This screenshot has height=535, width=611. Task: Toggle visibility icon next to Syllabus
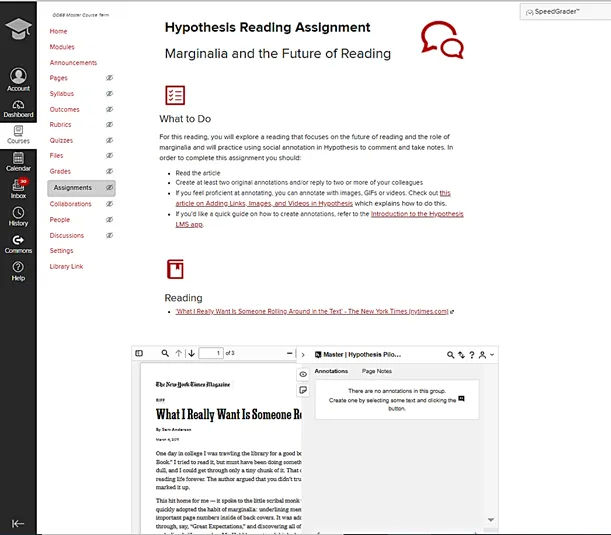pyautogui.click(x=109, y=93)
